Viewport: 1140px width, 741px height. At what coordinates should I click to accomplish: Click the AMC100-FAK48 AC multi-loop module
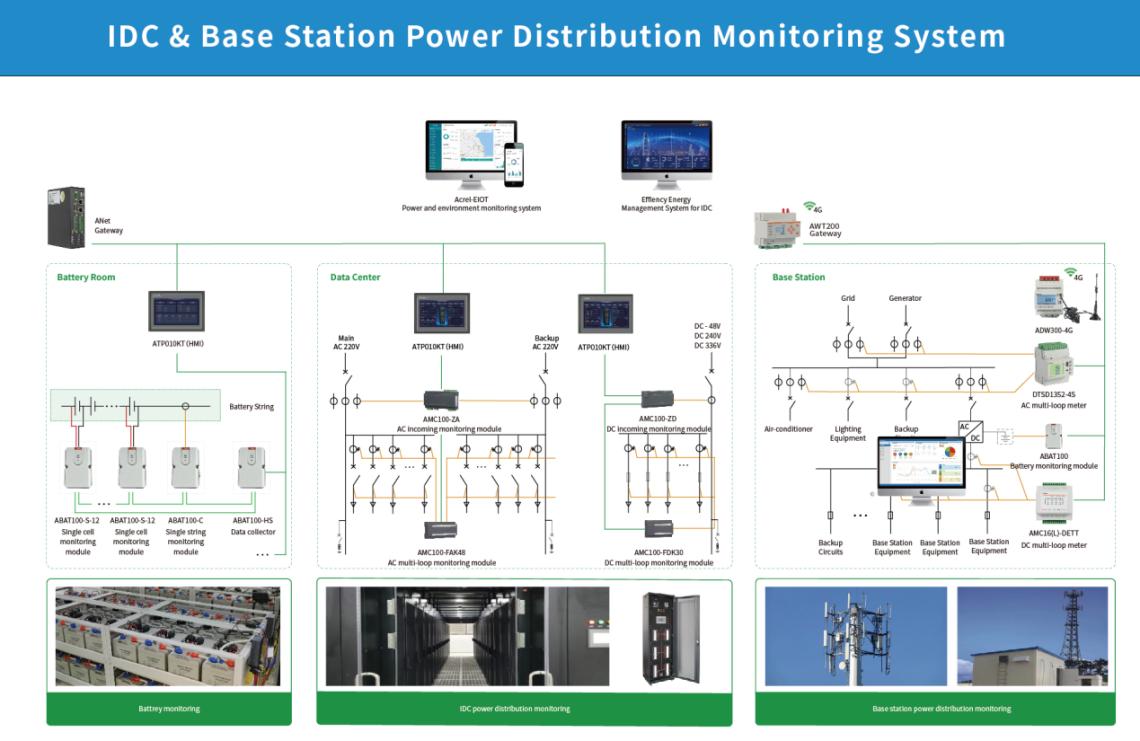(441, 531)
